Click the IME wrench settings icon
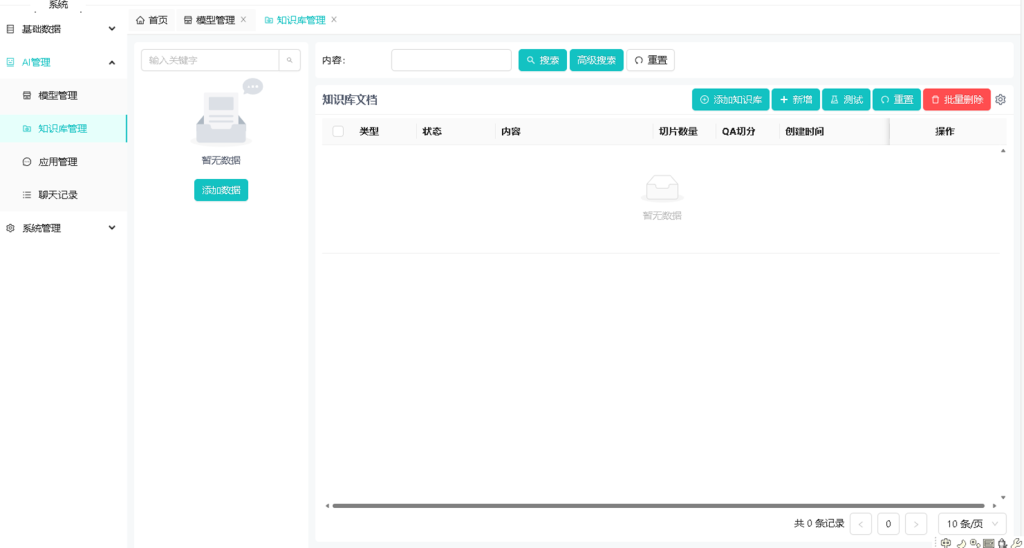1024x548 pixels. [x=1017, y=543]
